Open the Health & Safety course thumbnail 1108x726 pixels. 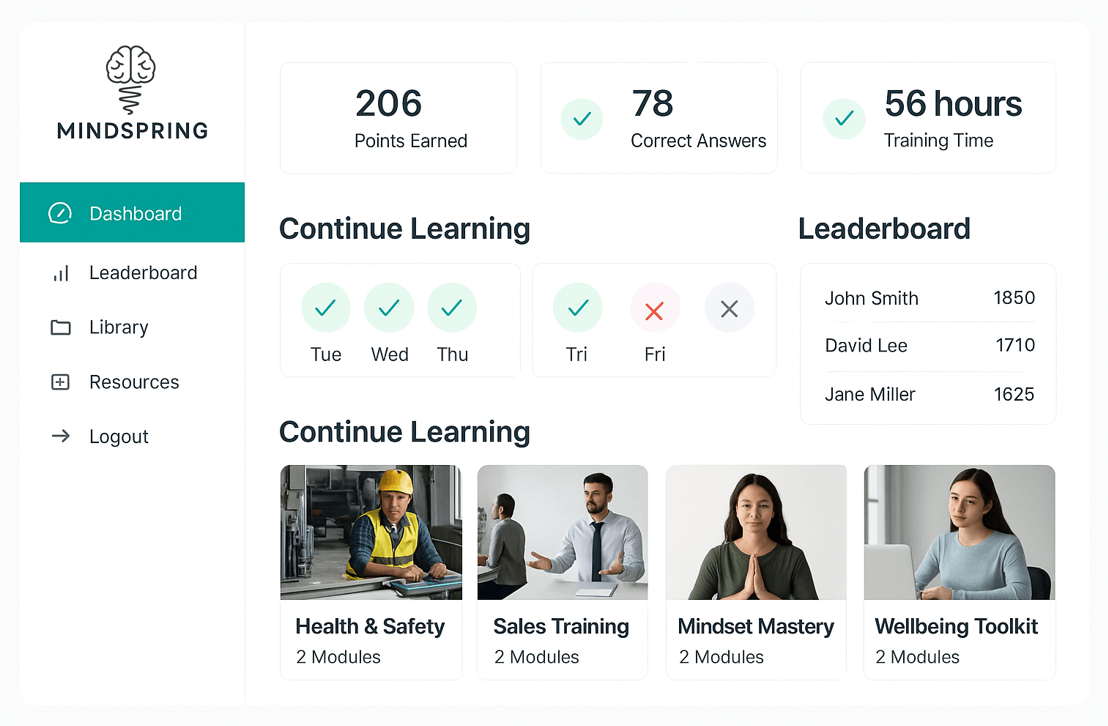pyautogui.click(x=371, y=532)
